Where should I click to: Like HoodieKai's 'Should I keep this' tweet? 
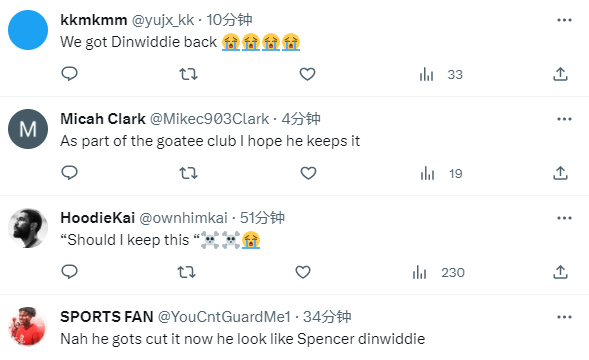(303, 272)
